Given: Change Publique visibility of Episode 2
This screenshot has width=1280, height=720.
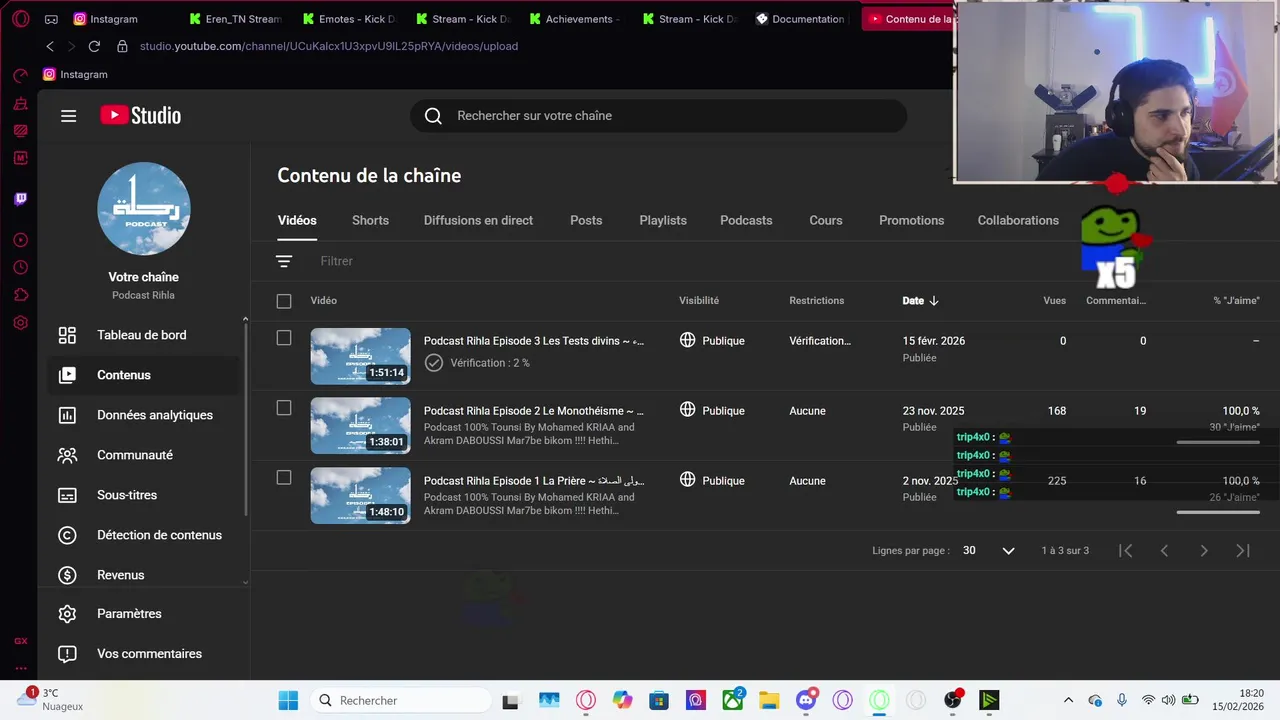Looking at the screenshot, I should tap(712, 411).
